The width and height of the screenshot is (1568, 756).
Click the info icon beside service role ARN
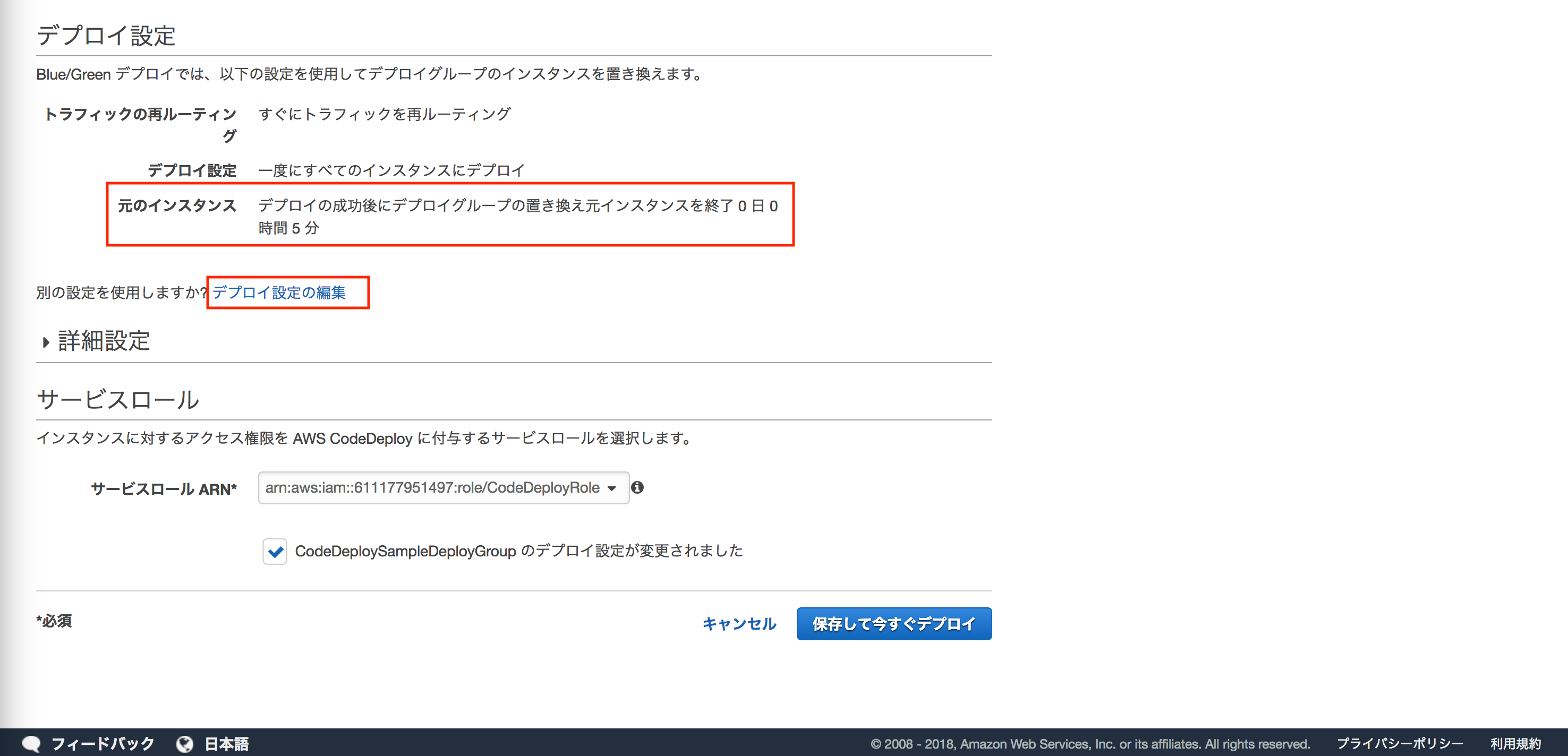[x=637, y=488]
